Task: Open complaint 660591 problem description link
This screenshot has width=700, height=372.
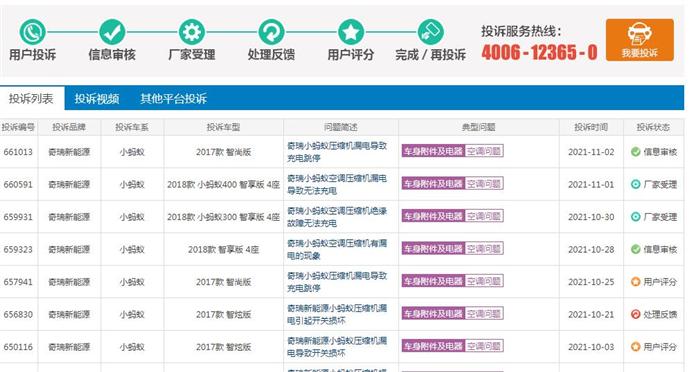Action: point(337,184)
